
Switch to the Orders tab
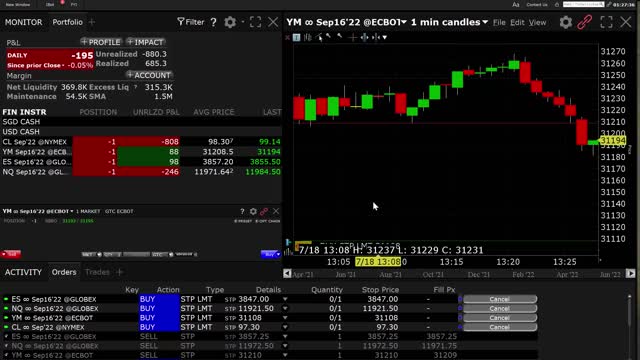tap(64, 272)
